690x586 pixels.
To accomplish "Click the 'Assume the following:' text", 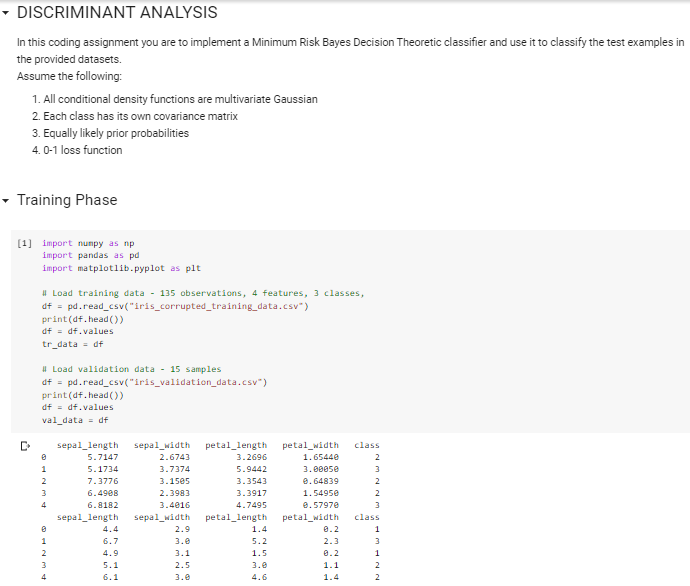I will (x=69, y=76).
